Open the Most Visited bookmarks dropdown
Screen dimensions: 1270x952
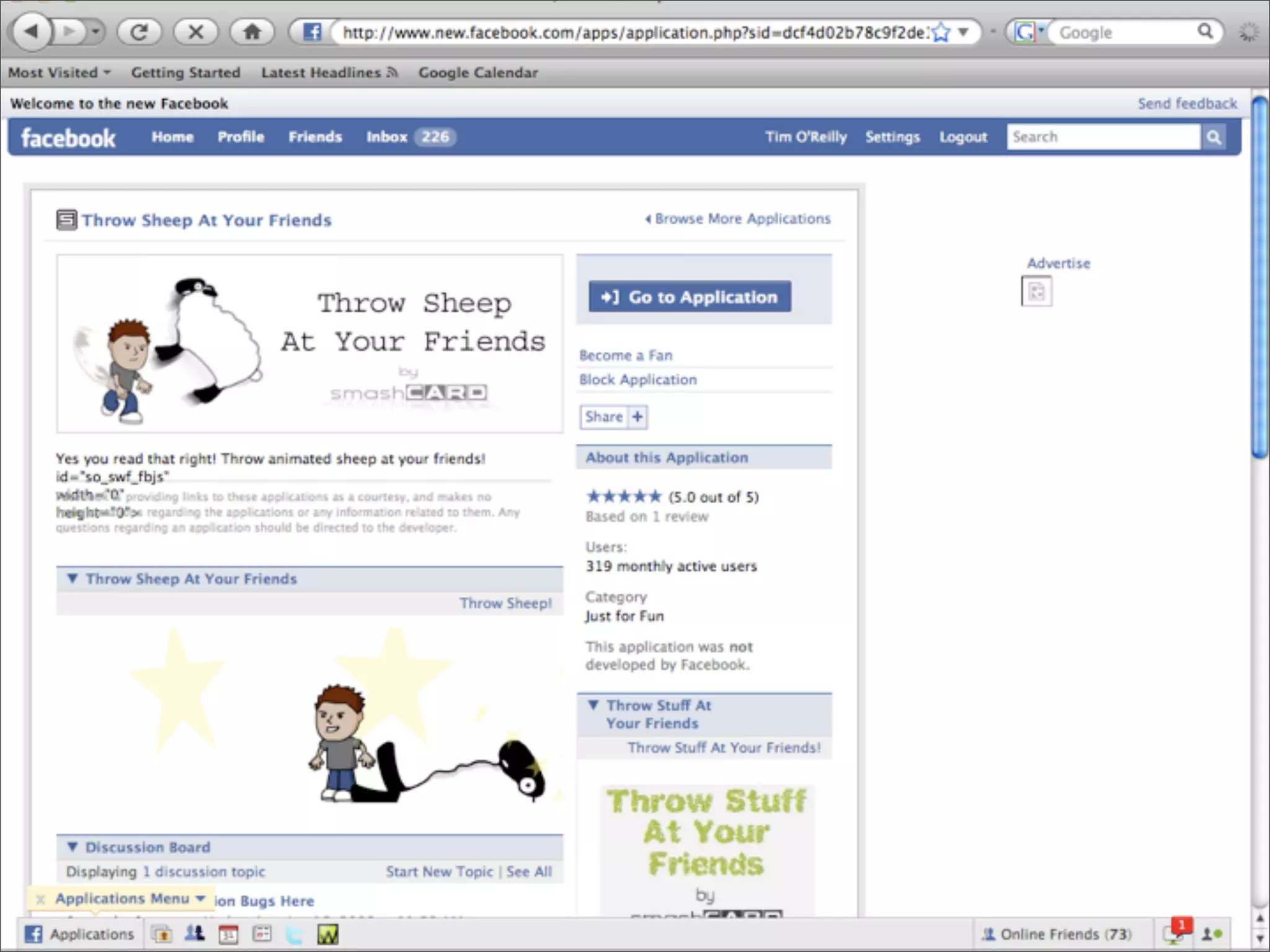click(59, 73)
